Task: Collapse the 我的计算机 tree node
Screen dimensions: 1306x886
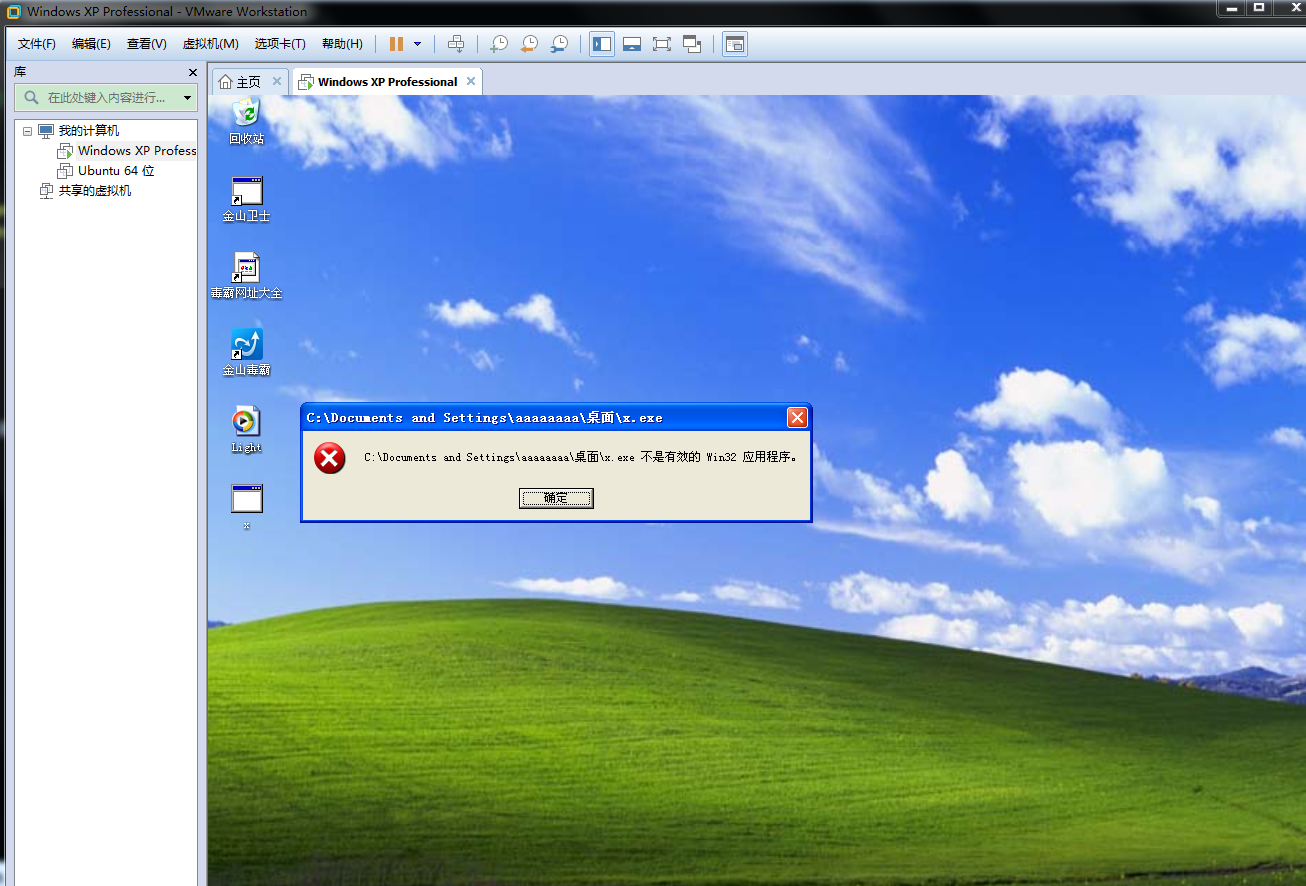Action: (26, 131)
